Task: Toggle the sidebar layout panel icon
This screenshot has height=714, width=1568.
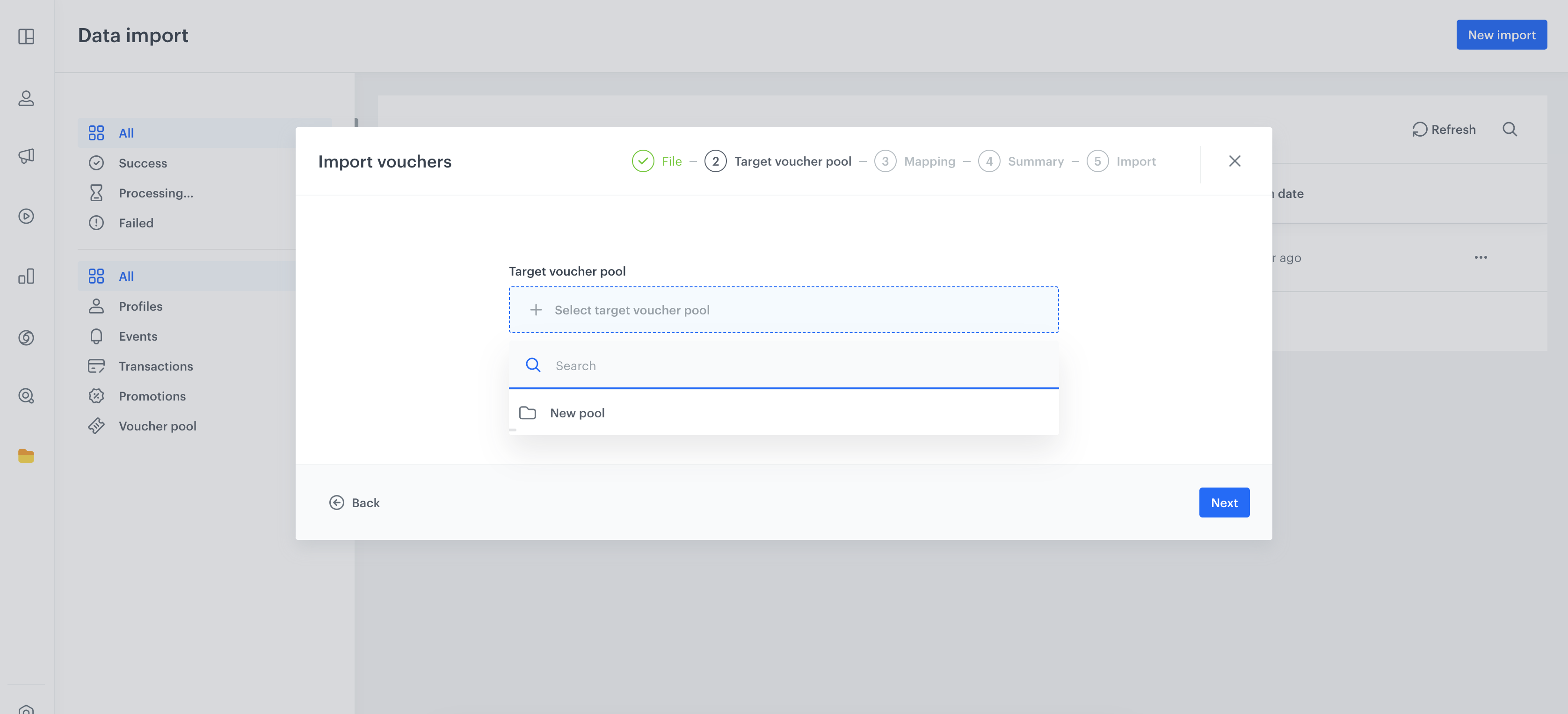Action: [26, 36]
